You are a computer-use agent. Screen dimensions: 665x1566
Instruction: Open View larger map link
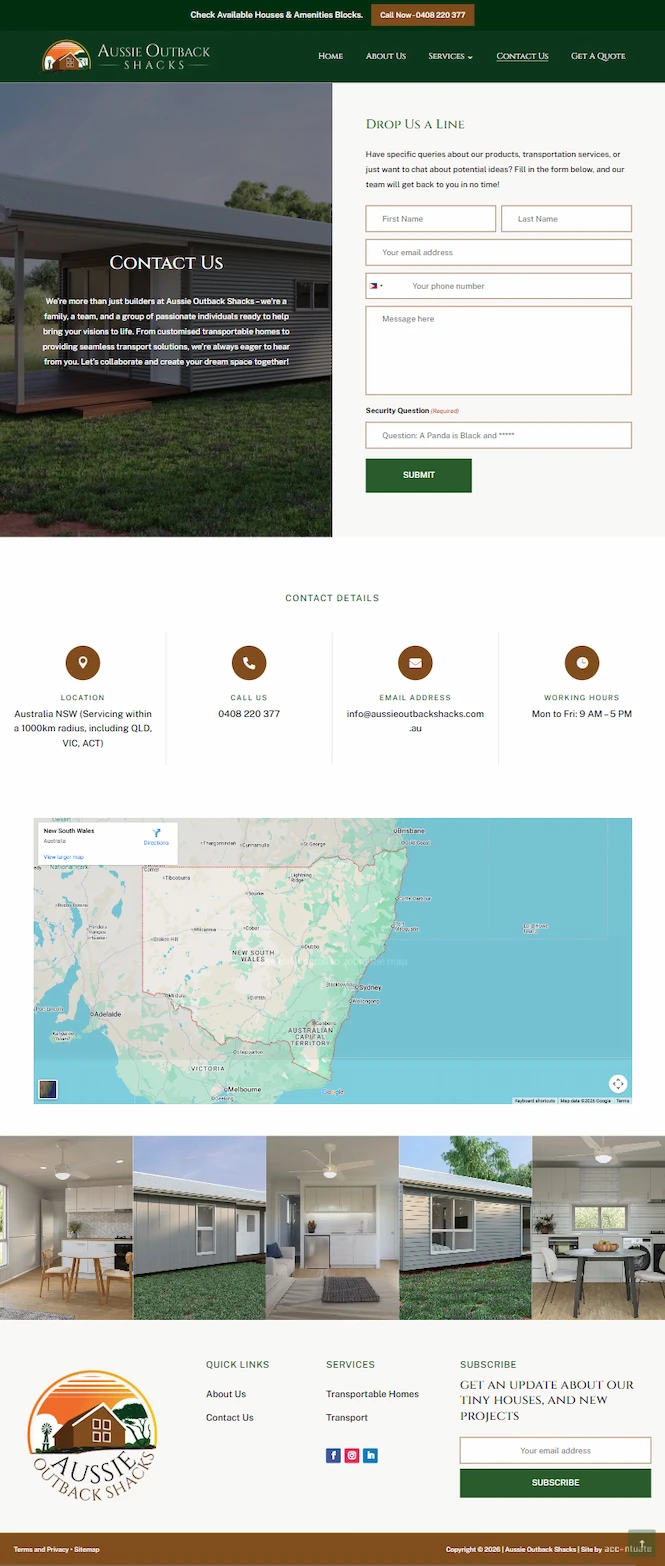tap(64, 857)
